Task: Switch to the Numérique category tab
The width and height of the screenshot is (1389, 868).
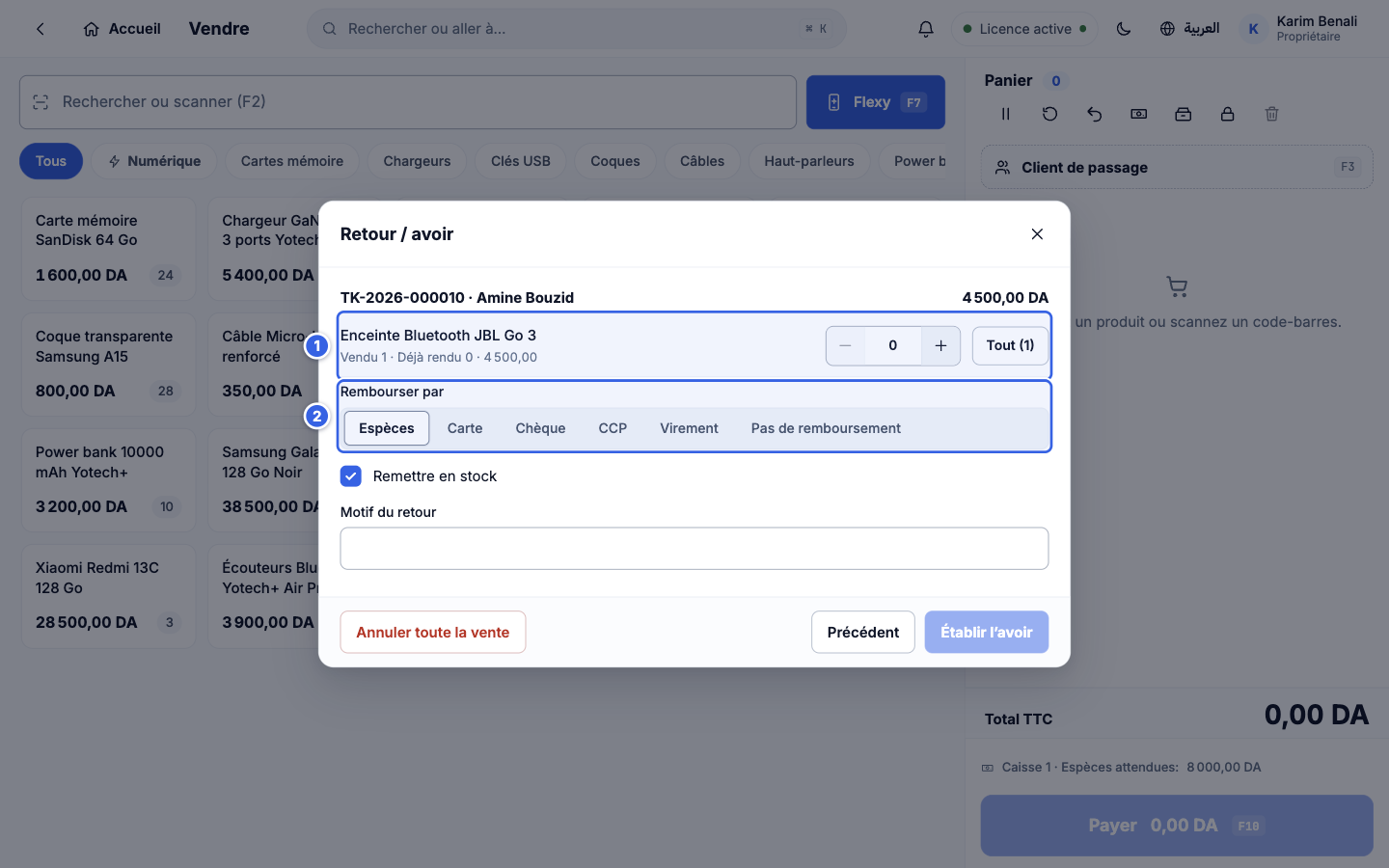Action: [x=154, y=161]
